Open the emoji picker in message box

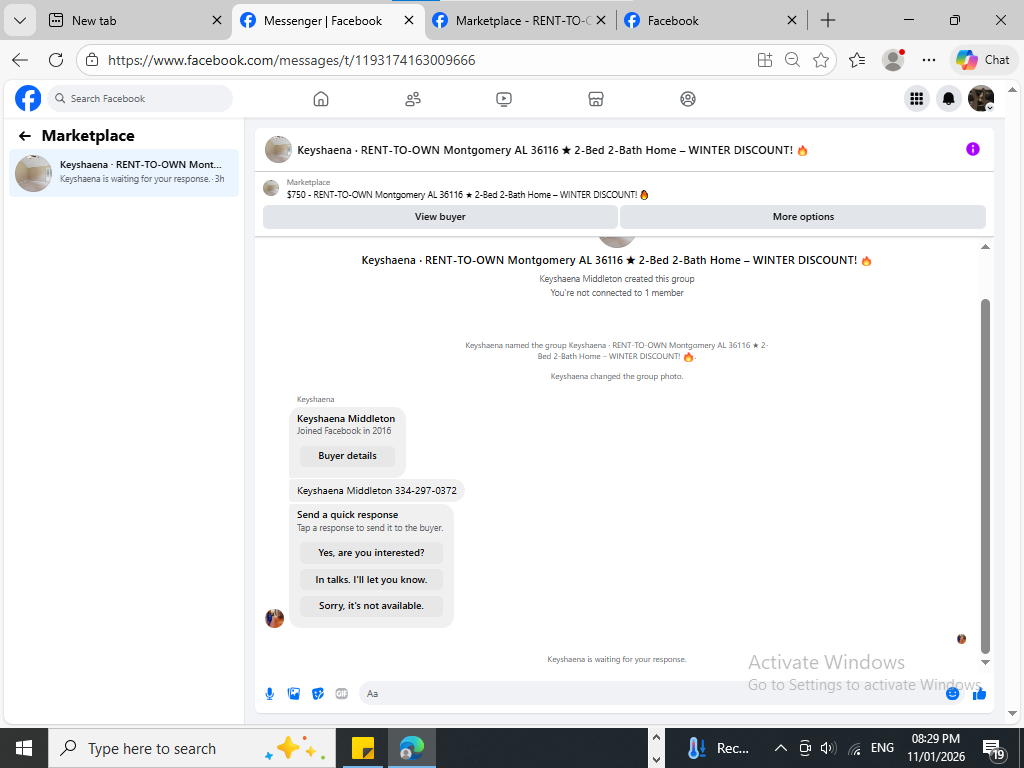click(x=952, y=694)
